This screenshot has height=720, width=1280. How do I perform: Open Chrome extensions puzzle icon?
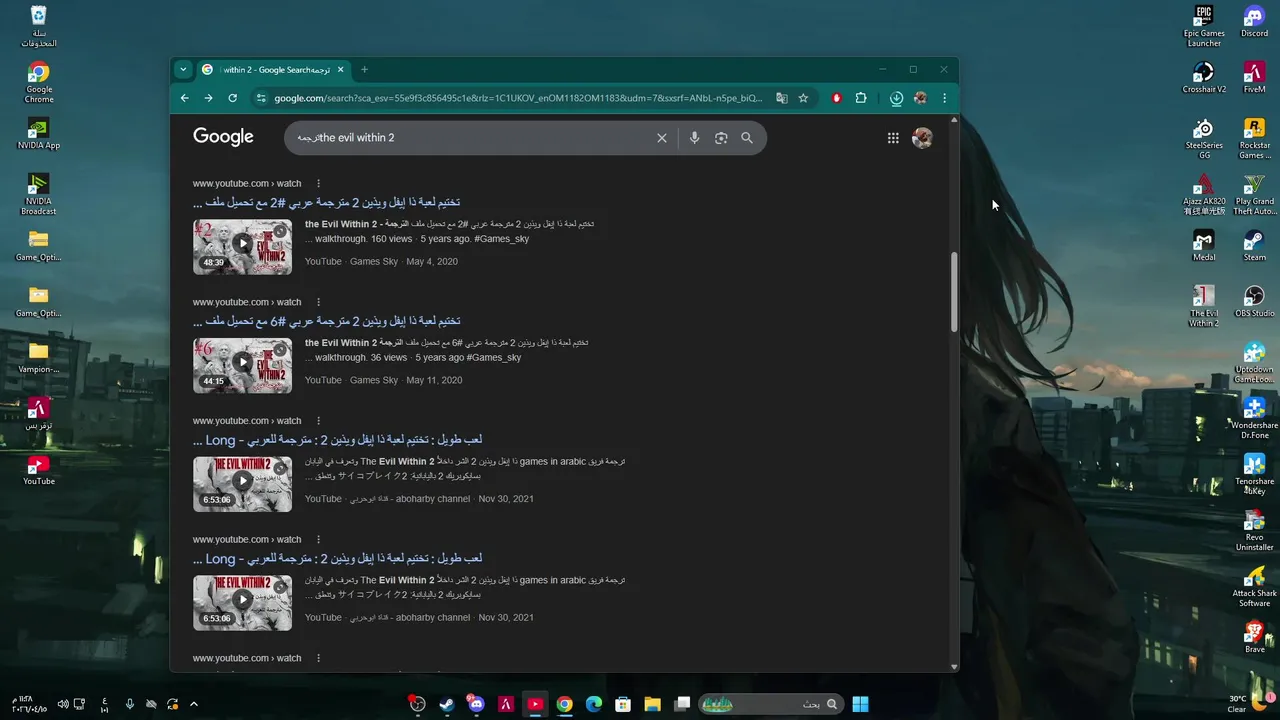click(860, 98)
